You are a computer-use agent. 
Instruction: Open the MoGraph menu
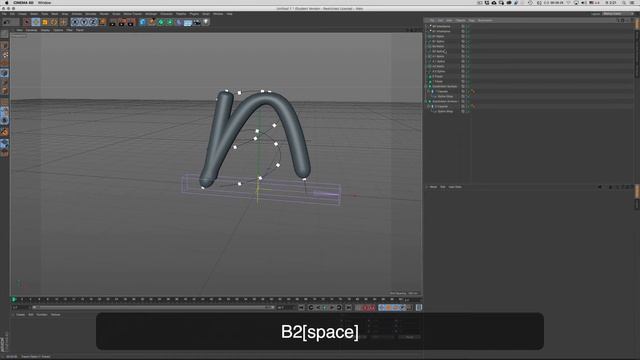tap(151, 14)
